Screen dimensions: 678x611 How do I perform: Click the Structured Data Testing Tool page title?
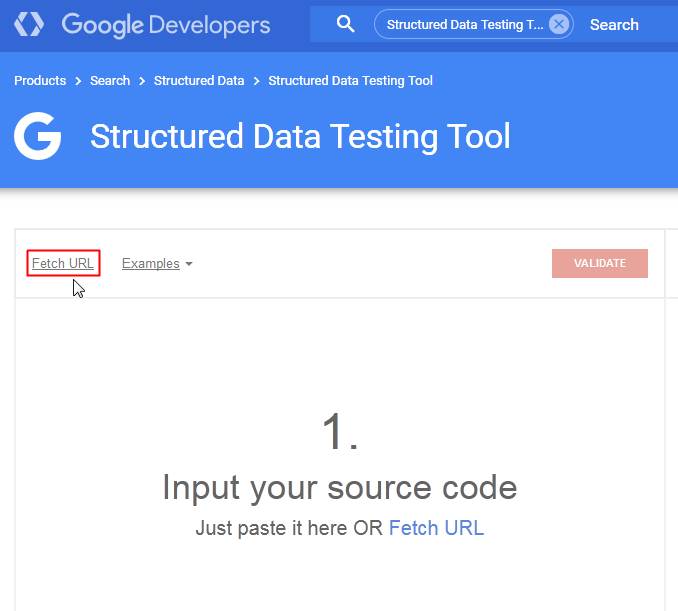tap(300, 136)
